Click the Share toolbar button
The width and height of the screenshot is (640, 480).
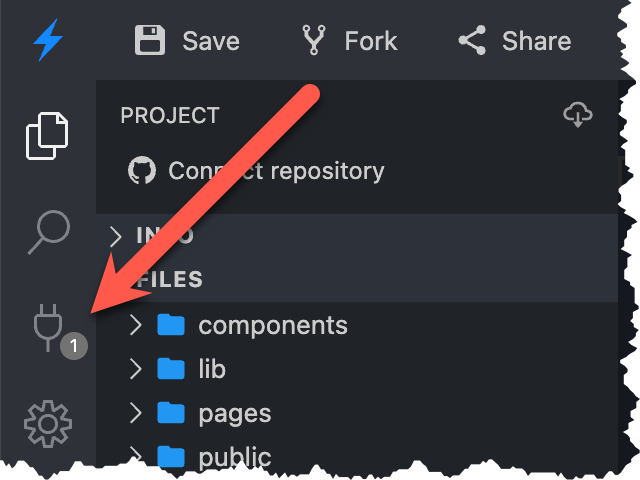[514, 41]
